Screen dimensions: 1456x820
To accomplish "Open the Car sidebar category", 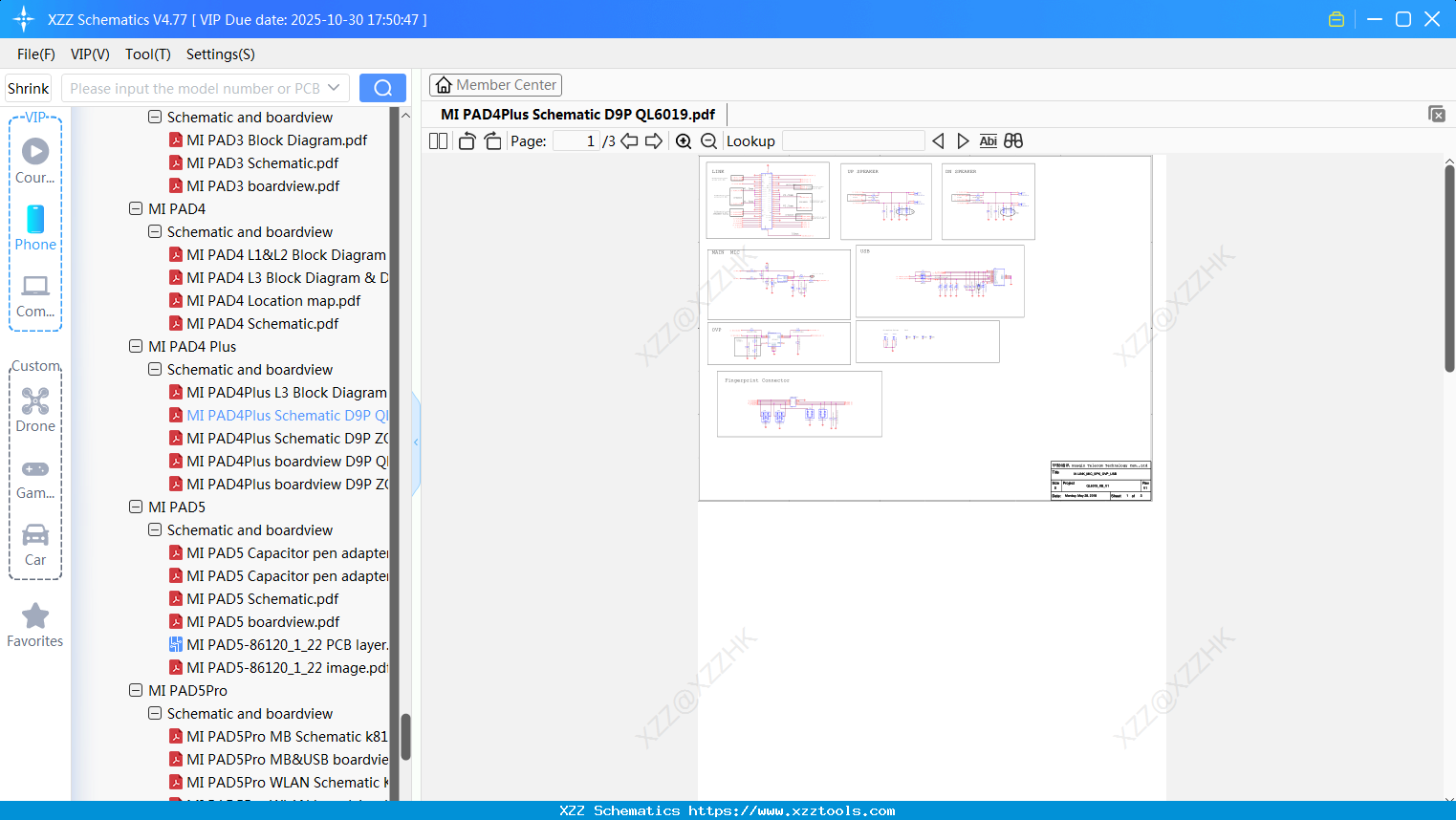I will pos(35,545).
